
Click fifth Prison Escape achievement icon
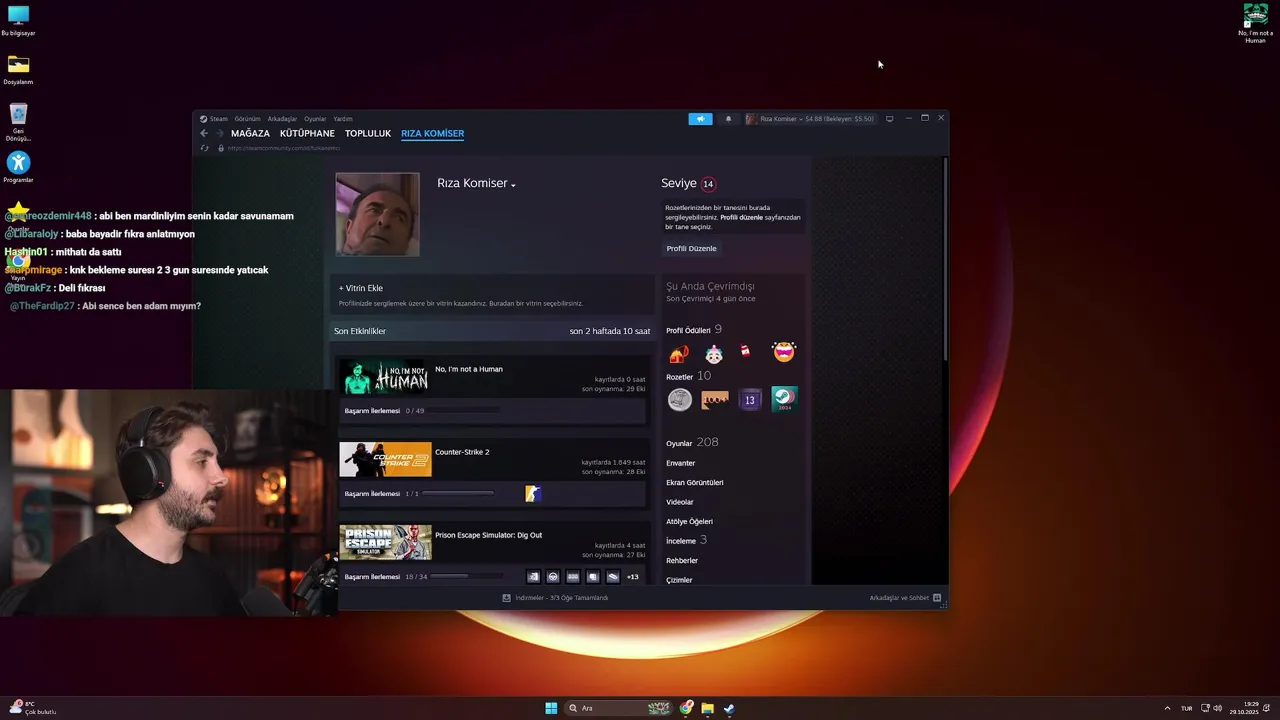point(613,577)
